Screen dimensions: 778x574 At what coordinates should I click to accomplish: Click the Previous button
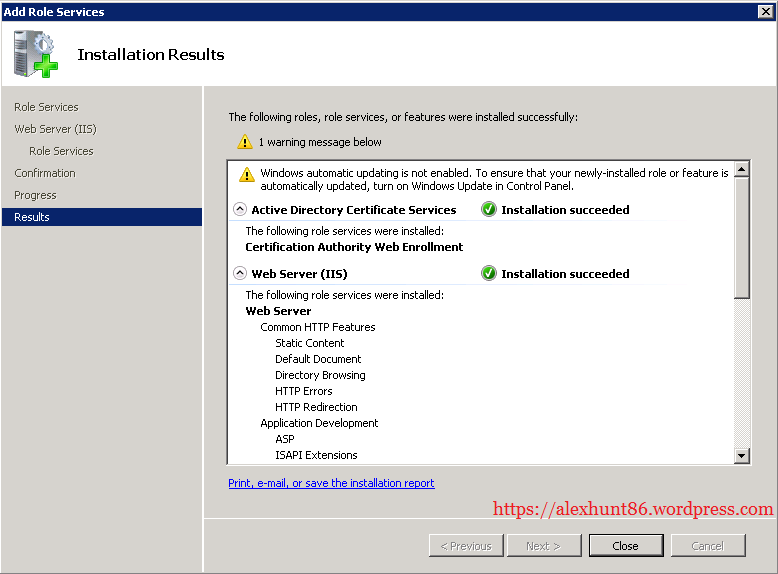pos(465,546)
